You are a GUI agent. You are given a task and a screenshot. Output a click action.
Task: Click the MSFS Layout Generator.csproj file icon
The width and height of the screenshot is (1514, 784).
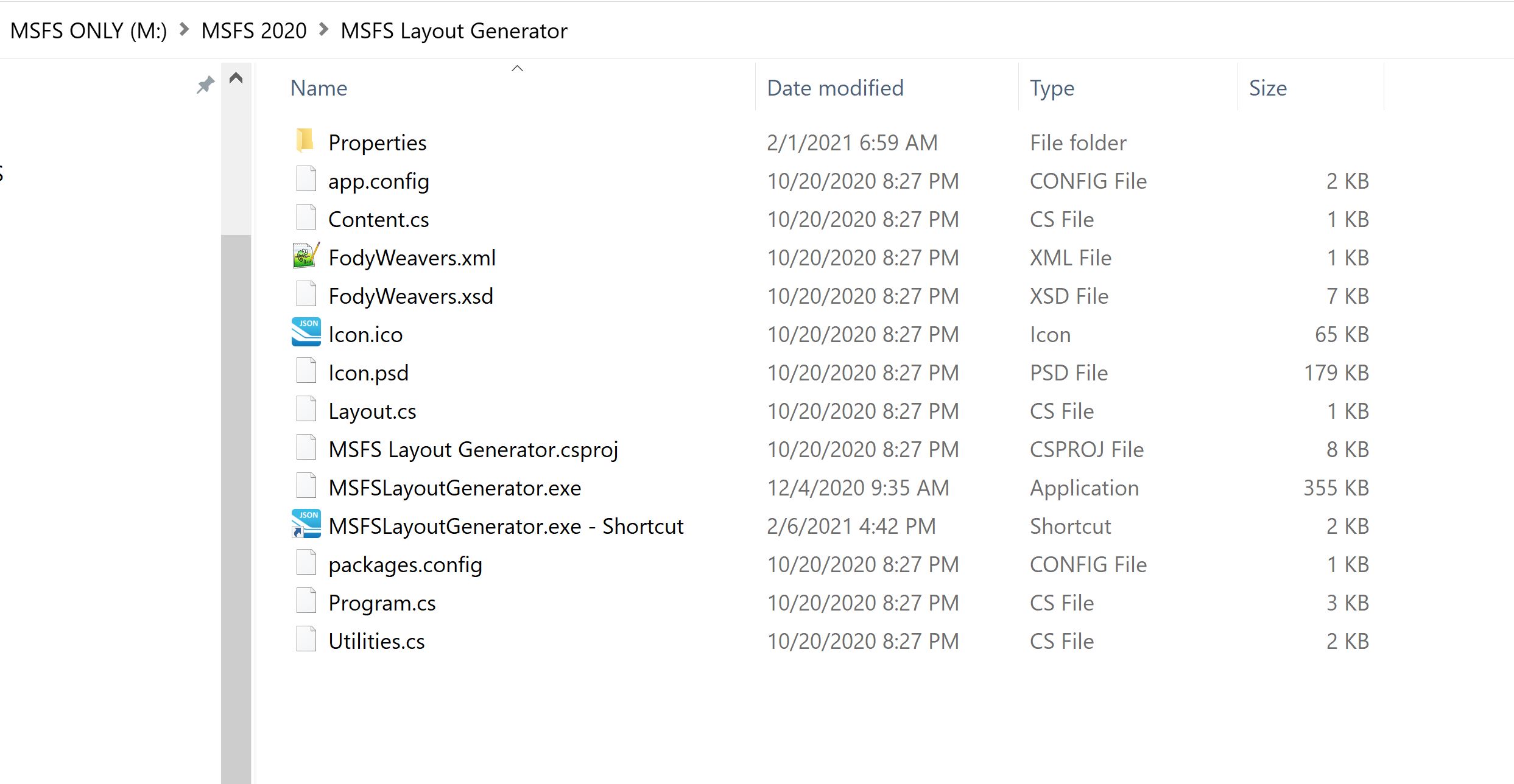pyautogui.click(x=306, y=448)
